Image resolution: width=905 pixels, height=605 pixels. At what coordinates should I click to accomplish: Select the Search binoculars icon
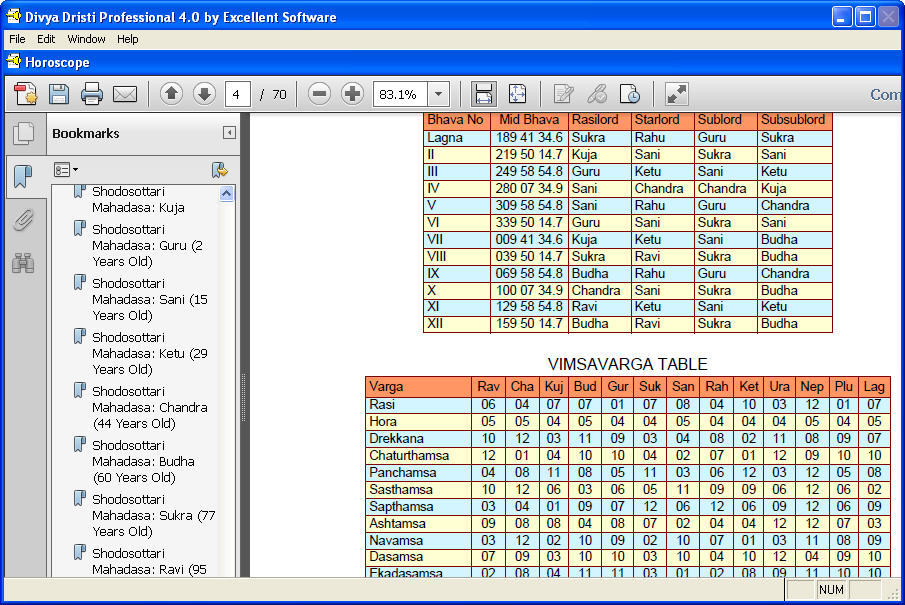pyautogui.click(x=23, y=263)
